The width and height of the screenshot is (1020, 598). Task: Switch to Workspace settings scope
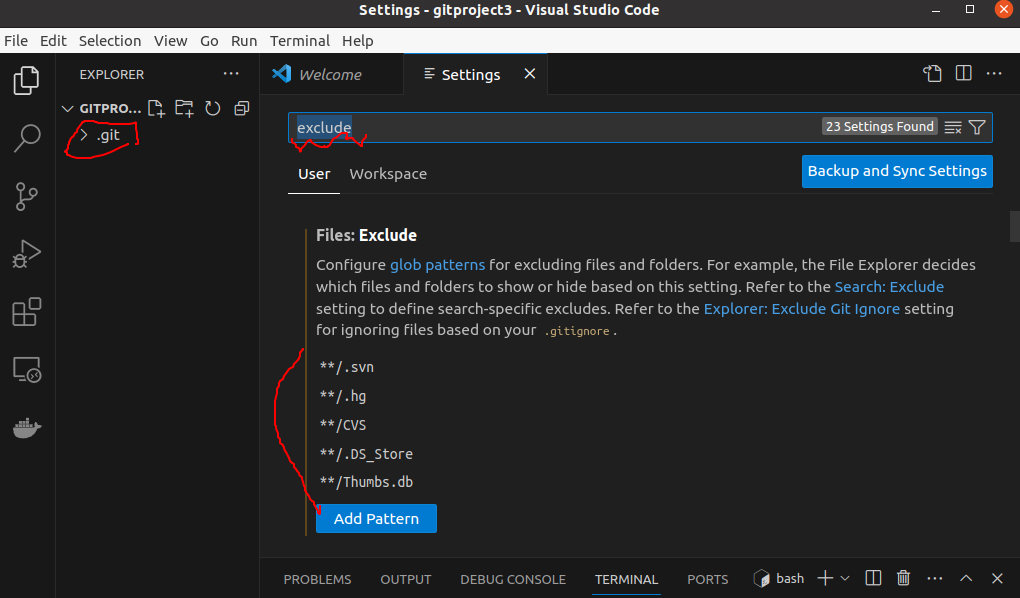pyautogui.click(x=388, y=174)
